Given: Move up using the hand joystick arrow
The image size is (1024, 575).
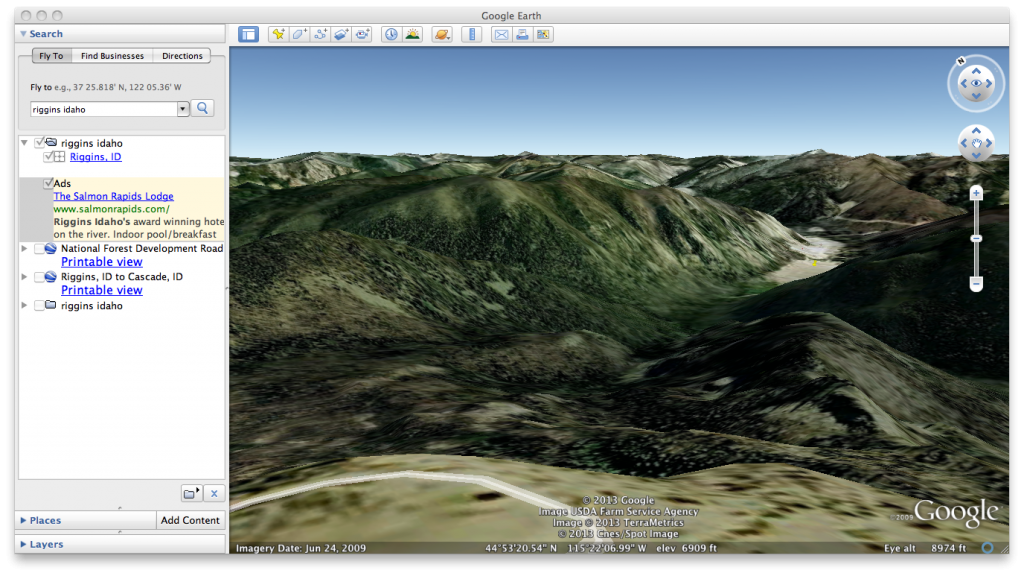Looking at the screenshot, I should pos(976,131).
